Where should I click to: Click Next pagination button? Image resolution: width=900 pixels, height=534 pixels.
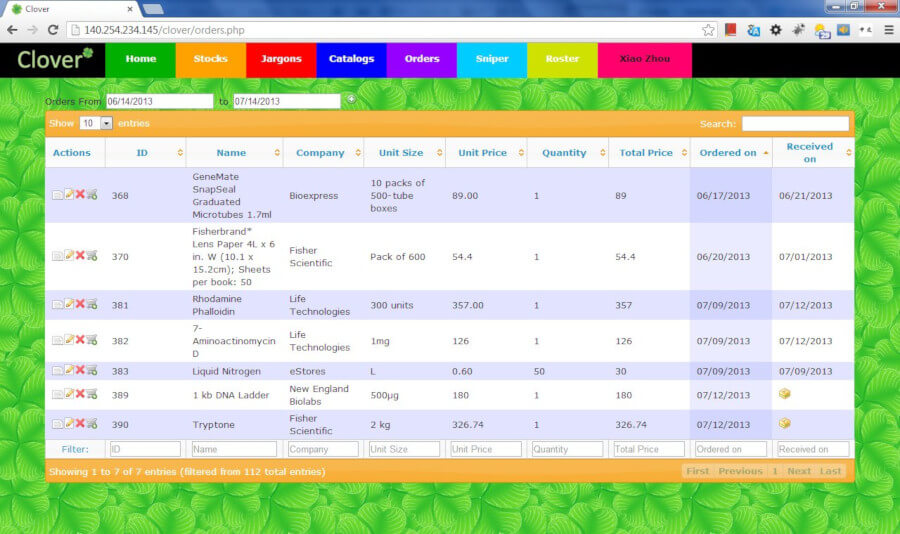click(799, 471)
